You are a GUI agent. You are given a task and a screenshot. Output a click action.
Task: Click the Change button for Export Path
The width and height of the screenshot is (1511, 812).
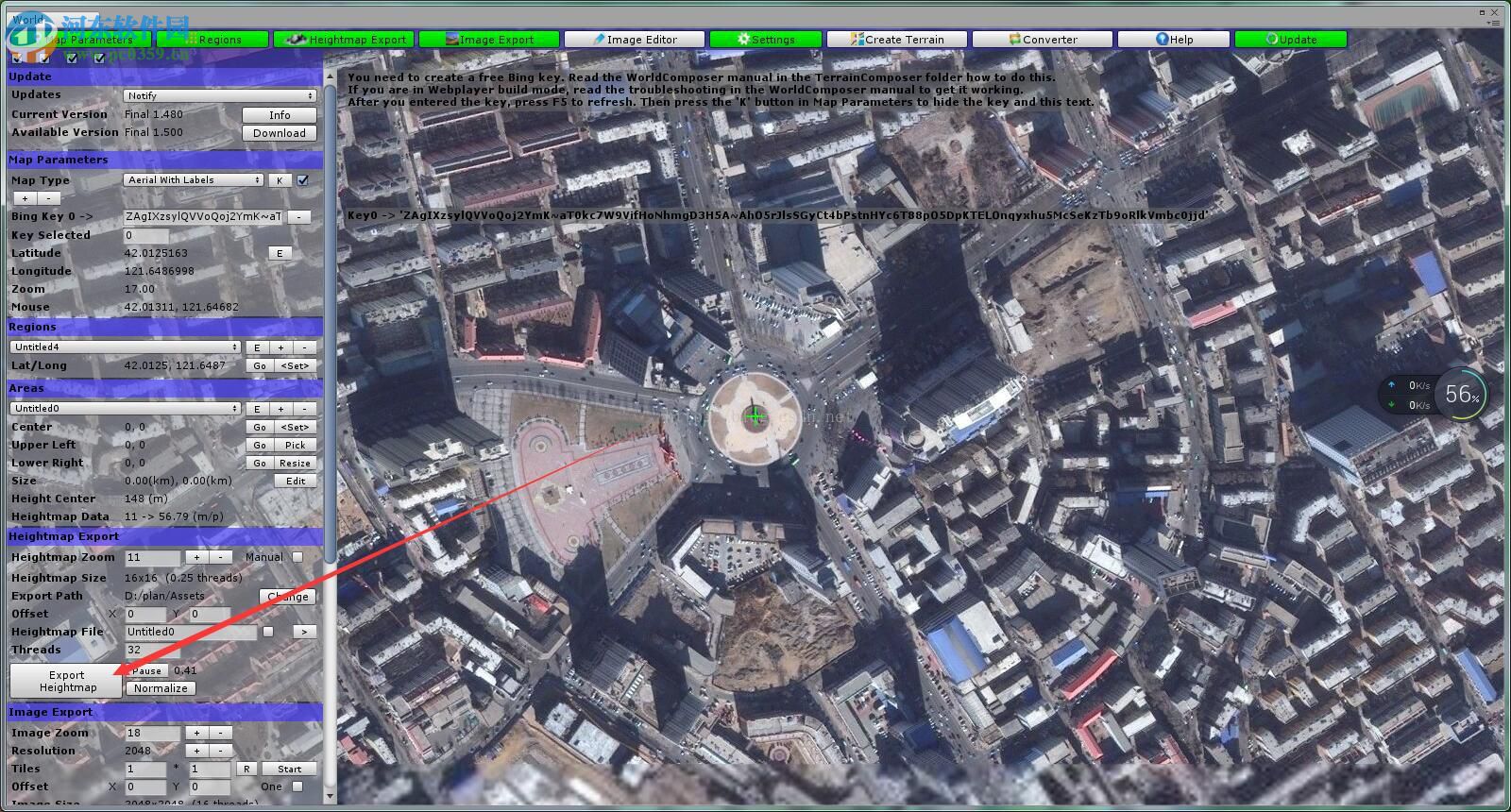tap(287, 597)
